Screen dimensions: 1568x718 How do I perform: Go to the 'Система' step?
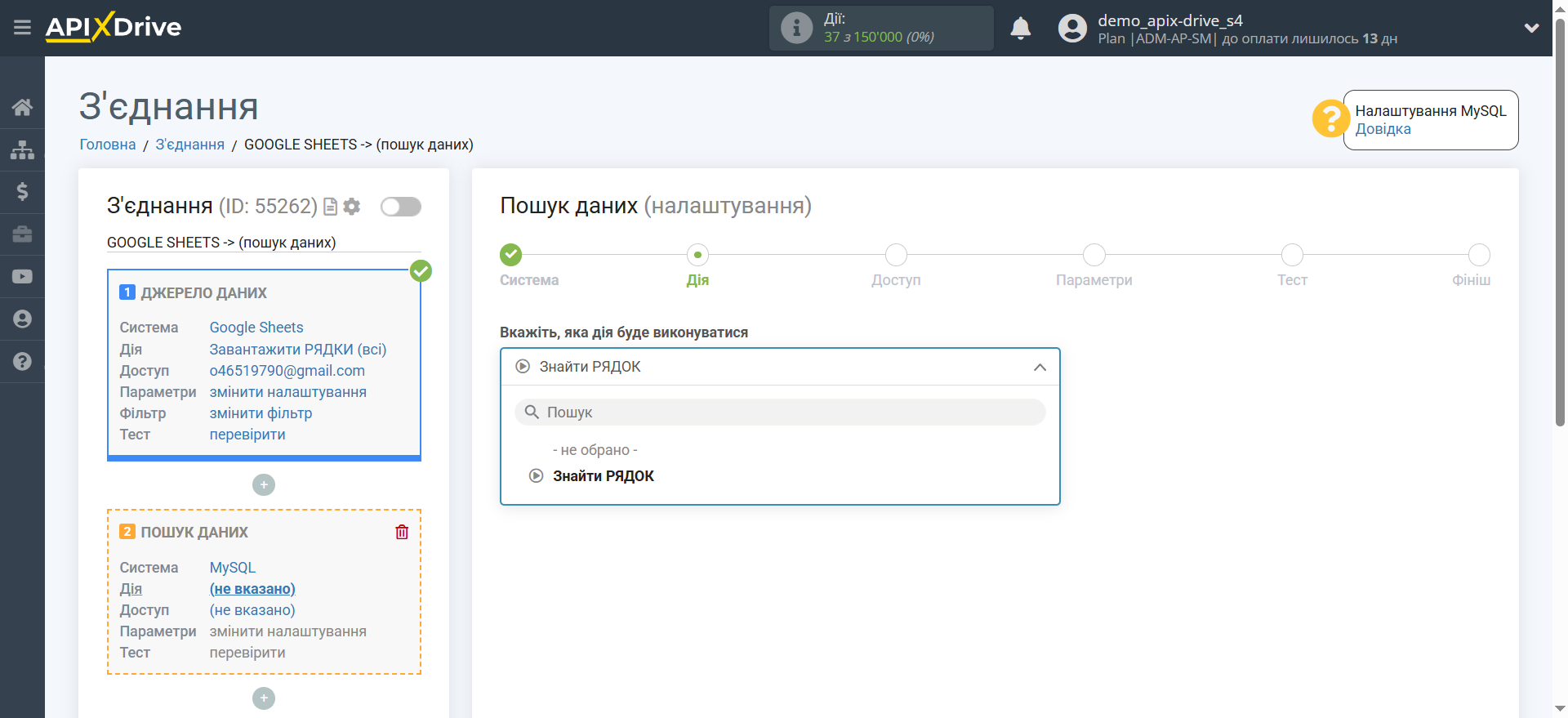(511, 255)
